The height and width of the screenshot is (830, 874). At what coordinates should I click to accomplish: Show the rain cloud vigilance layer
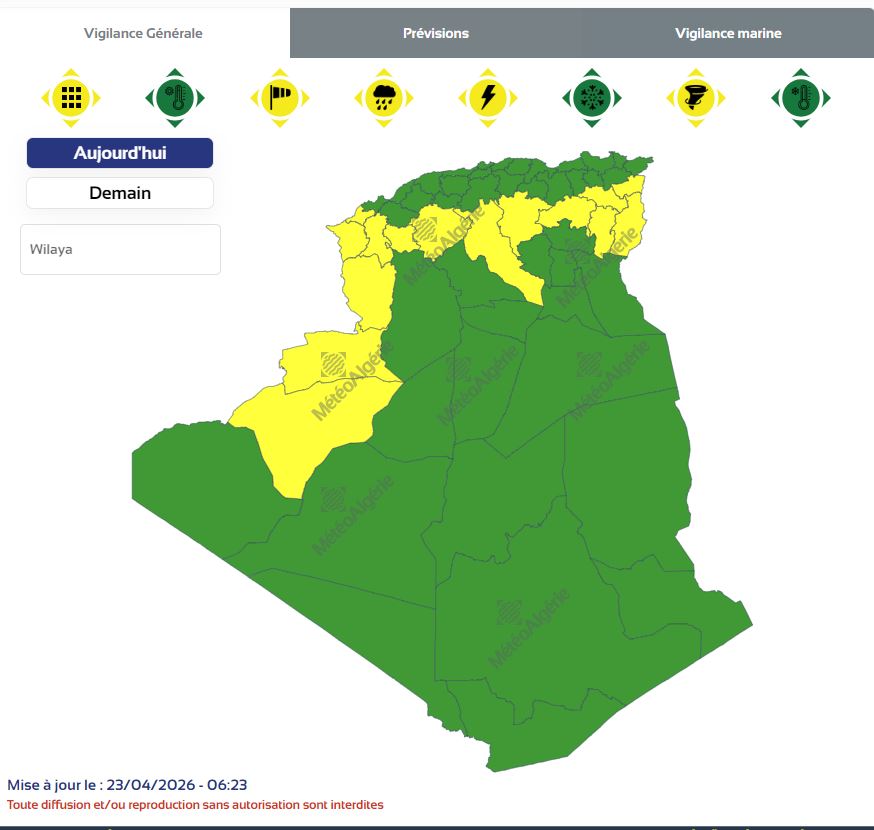click(x=384, y=97)
